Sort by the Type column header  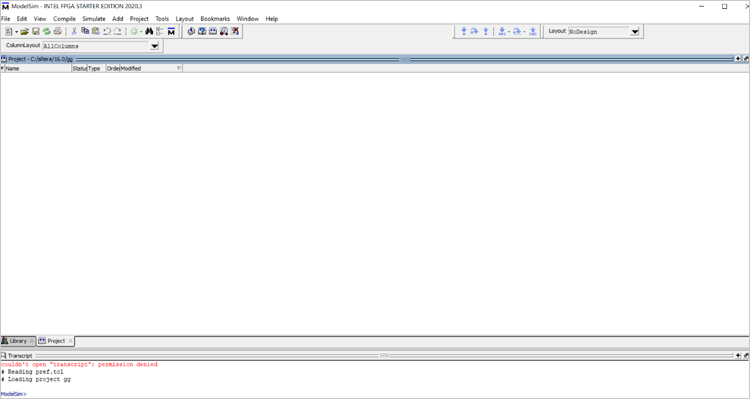click(x=97, y=68)
